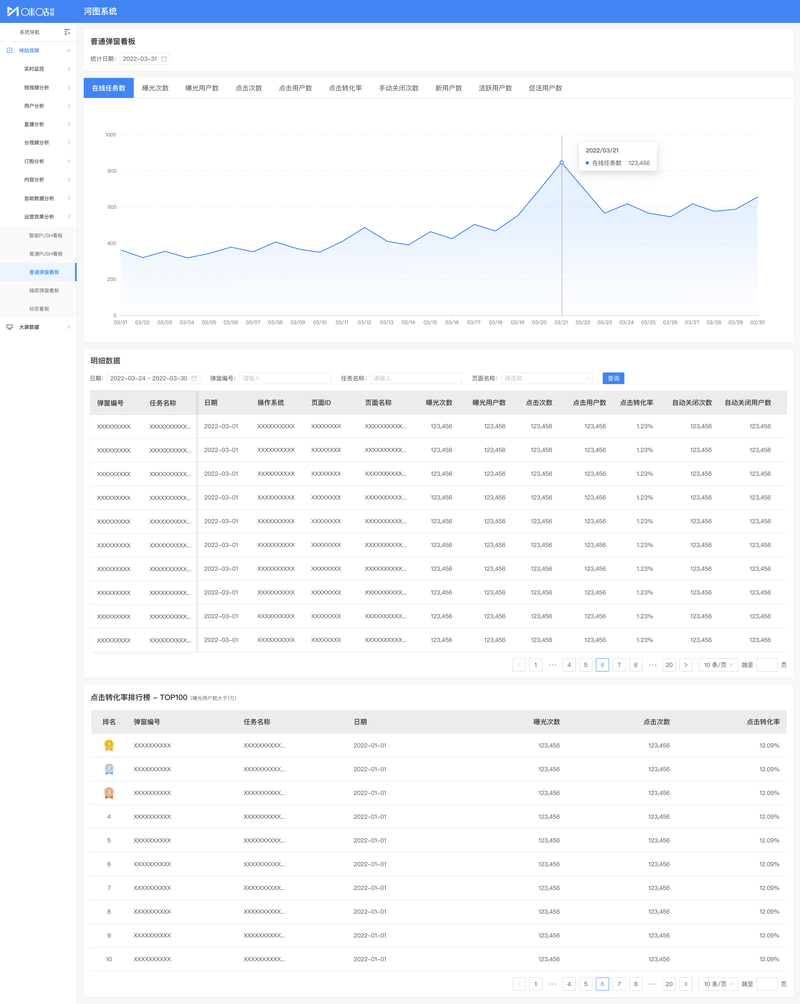The image size is (800, 1004).
Task: Expand the 订购分析 submenu arrow
Action: click(69, 161)
